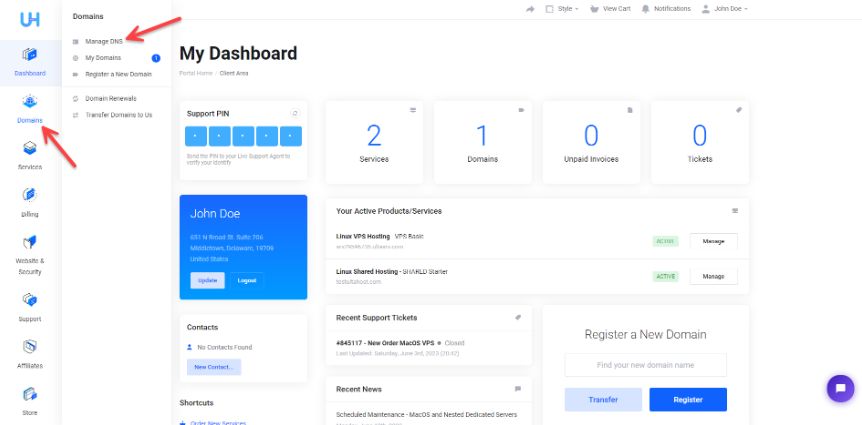This screenshot has height=425, width=862.
Task: Select Manage DNS in Domains menu
Action: pos(104,41)
